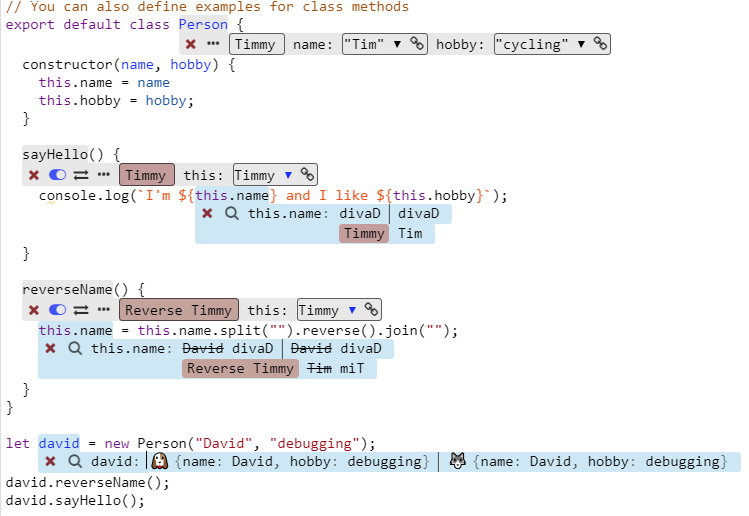The height and width of the screenshot is (516, 749).
Task: Open more options for the Person class instance
Action: (x=213, y=44)
